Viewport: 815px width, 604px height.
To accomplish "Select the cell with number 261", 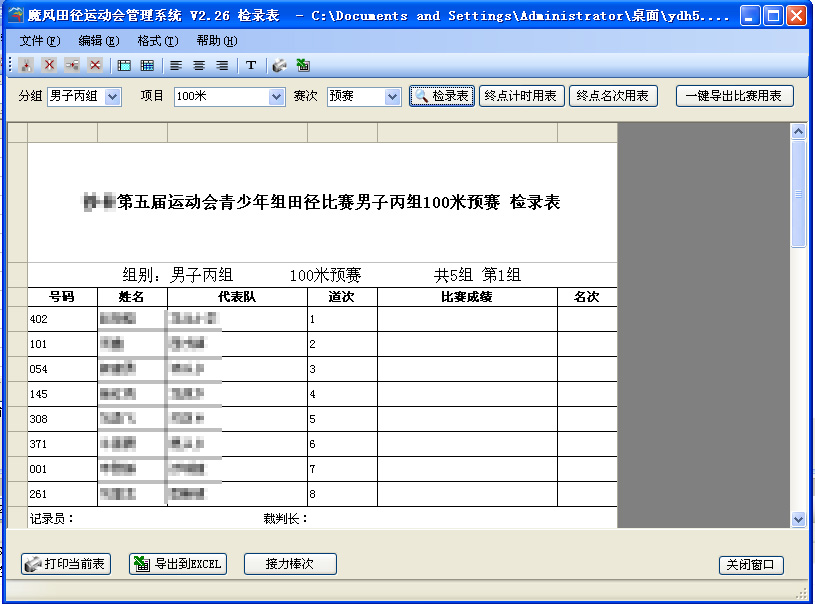I will (x=62, y=494).
